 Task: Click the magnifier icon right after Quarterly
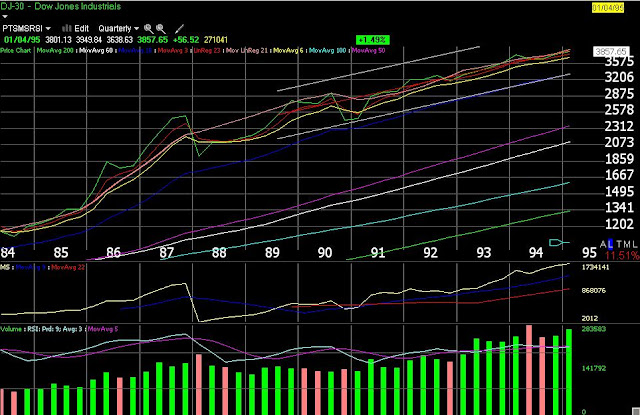[x=149, y=29]
